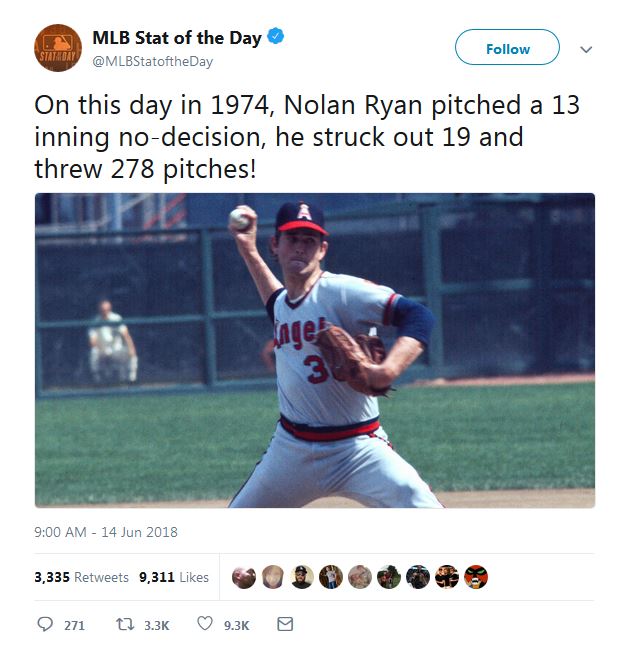Click the reply speech bubble icon
Image resolution: width=620 pixels, height=648 pixels.
[x=45, y=625]
